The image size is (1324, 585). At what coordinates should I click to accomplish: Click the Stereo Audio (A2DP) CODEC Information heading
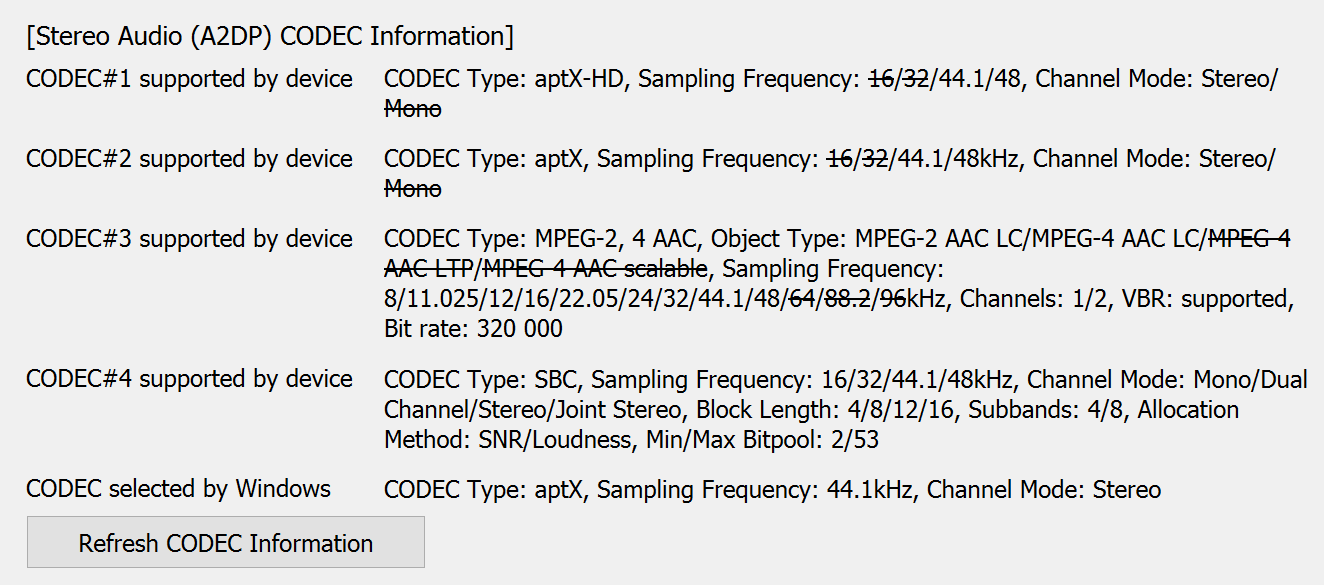coord(270,36)
